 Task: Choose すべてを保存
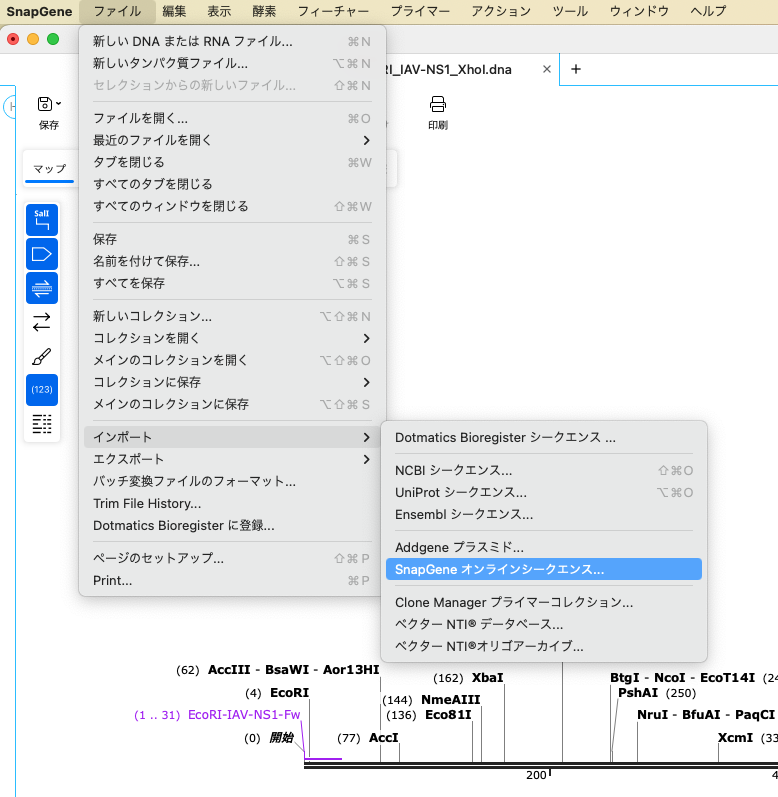[x=232, y=283]
